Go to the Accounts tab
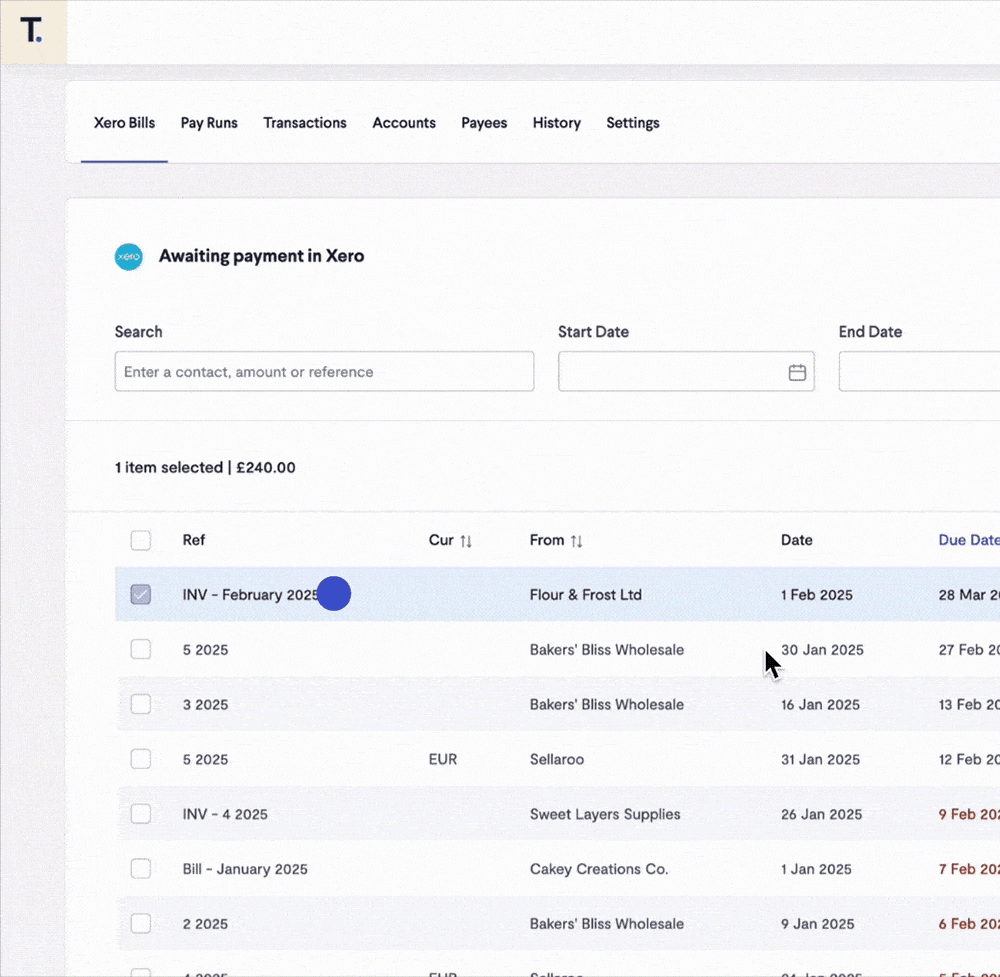The image size is (1000, 977). [x=404, y=122]
